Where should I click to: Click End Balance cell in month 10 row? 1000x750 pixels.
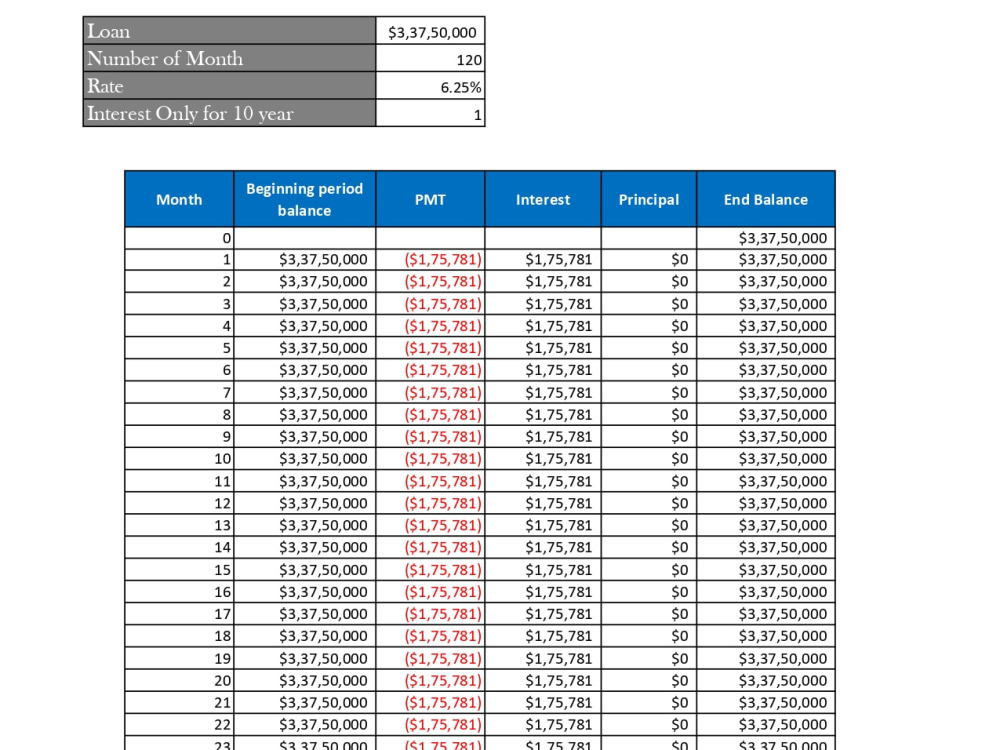pyautogui.click(x=766, y=459)
